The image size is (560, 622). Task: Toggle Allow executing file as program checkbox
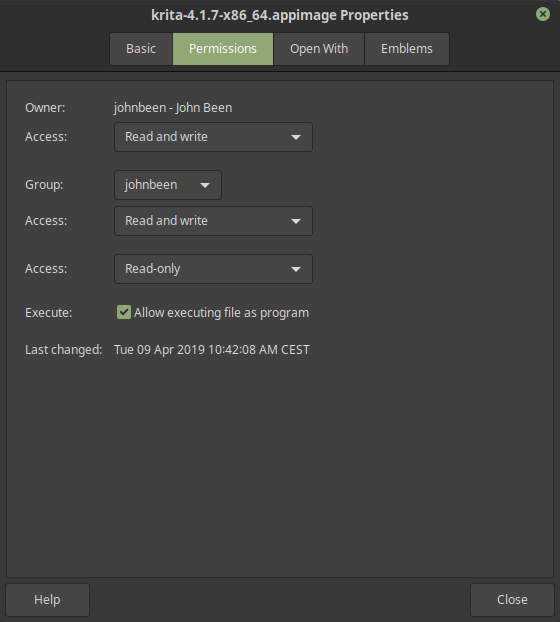pyautogui.click(x=124, y=312)
